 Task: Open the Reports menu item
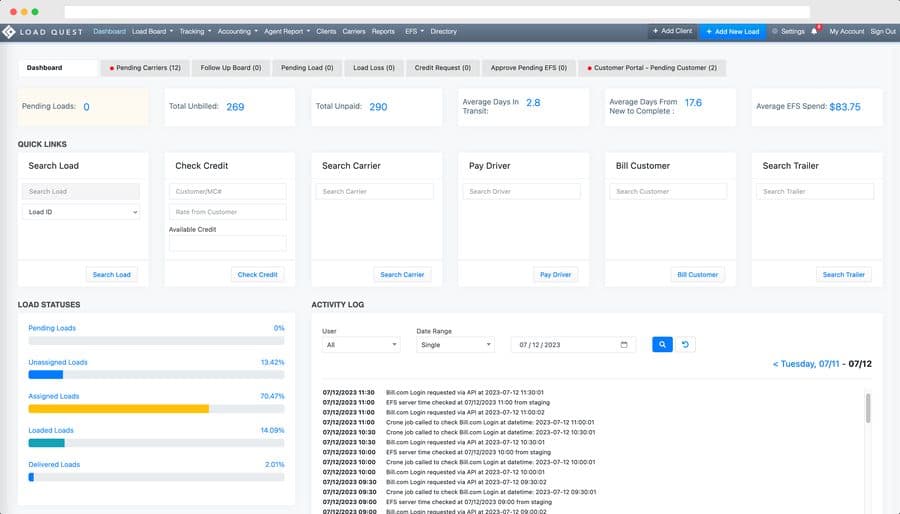point(383,32)
